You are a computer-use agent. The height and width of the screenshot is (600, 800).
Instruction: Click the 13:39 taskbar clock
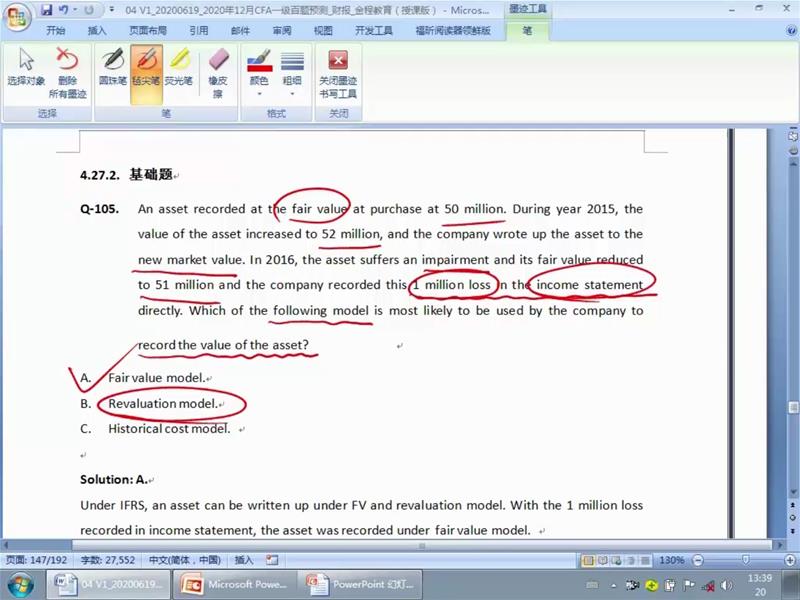tap(760, 585)
